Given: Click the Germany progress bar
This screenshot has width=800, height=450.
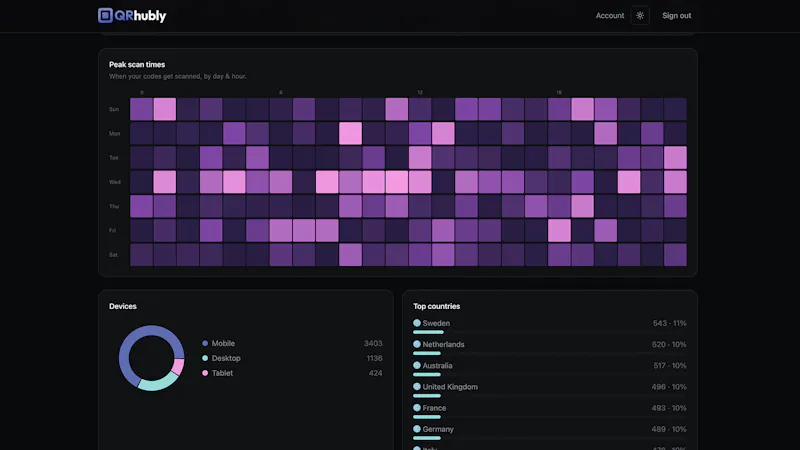Looking at the screenshot, I should coord(549,438).
